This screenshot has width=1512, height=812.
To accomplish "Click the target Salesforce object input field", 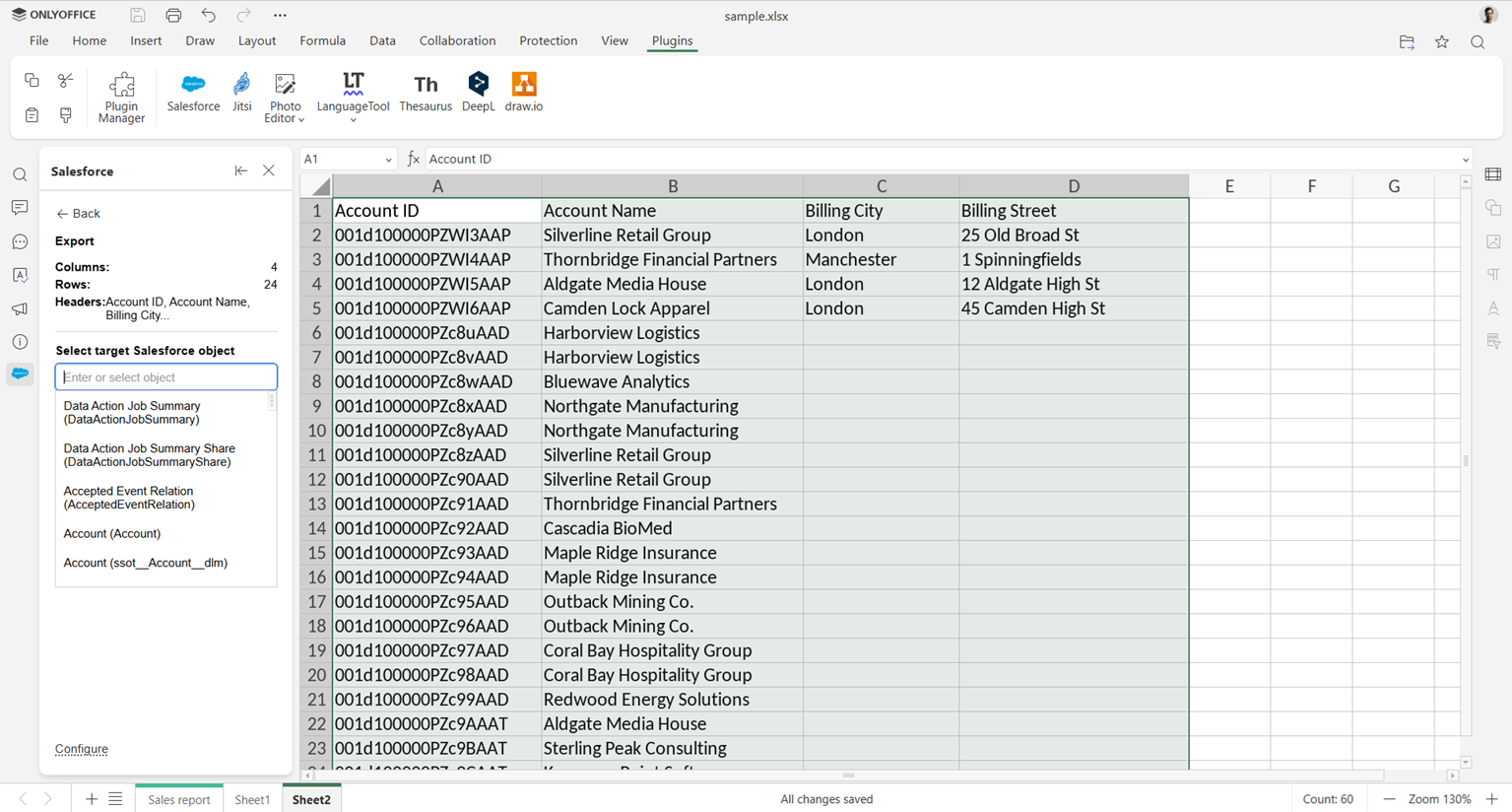I will coord(165,376).
